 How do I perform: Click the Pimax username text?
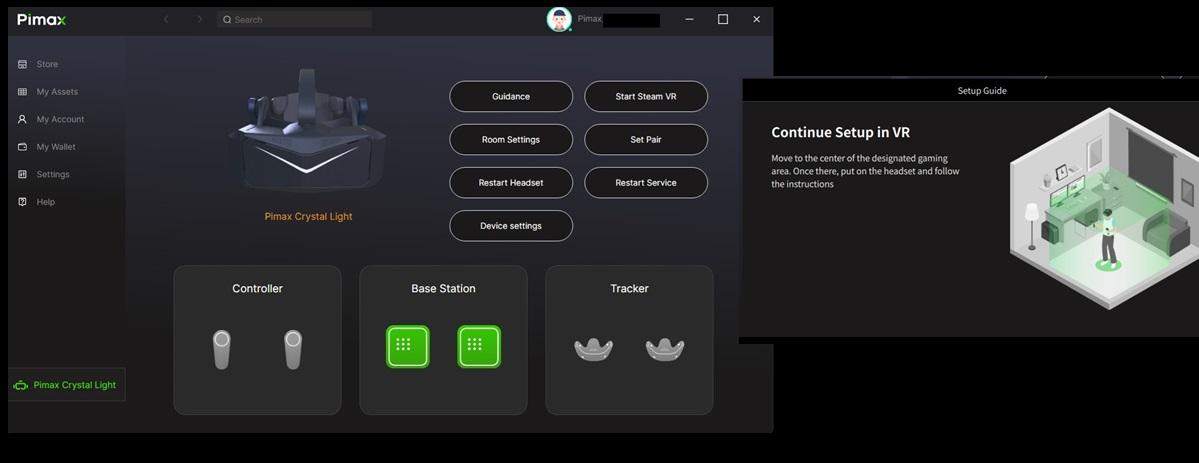coord(590,19)
